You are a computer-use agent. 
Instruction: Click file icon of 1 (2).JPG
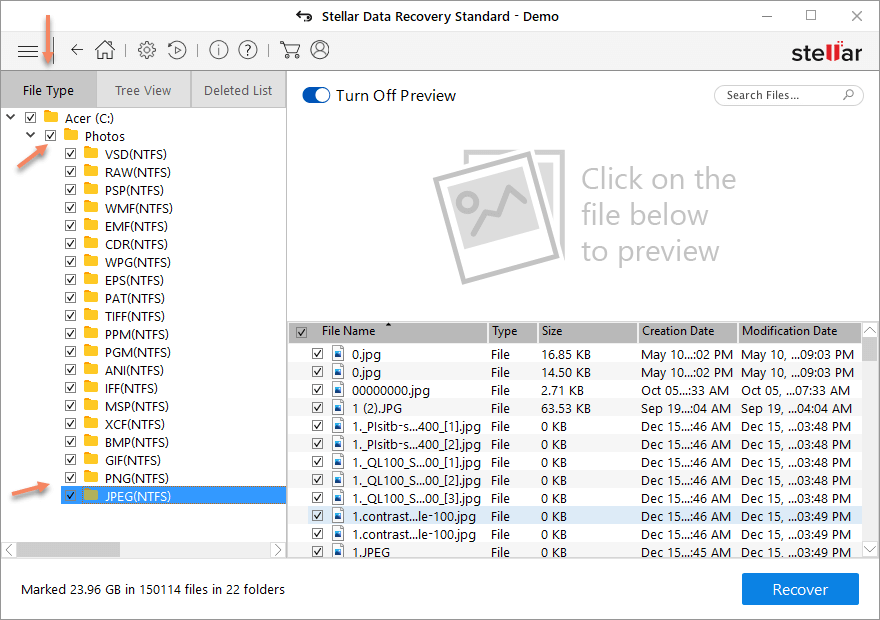pyautogui.click(x=338, y=407)
